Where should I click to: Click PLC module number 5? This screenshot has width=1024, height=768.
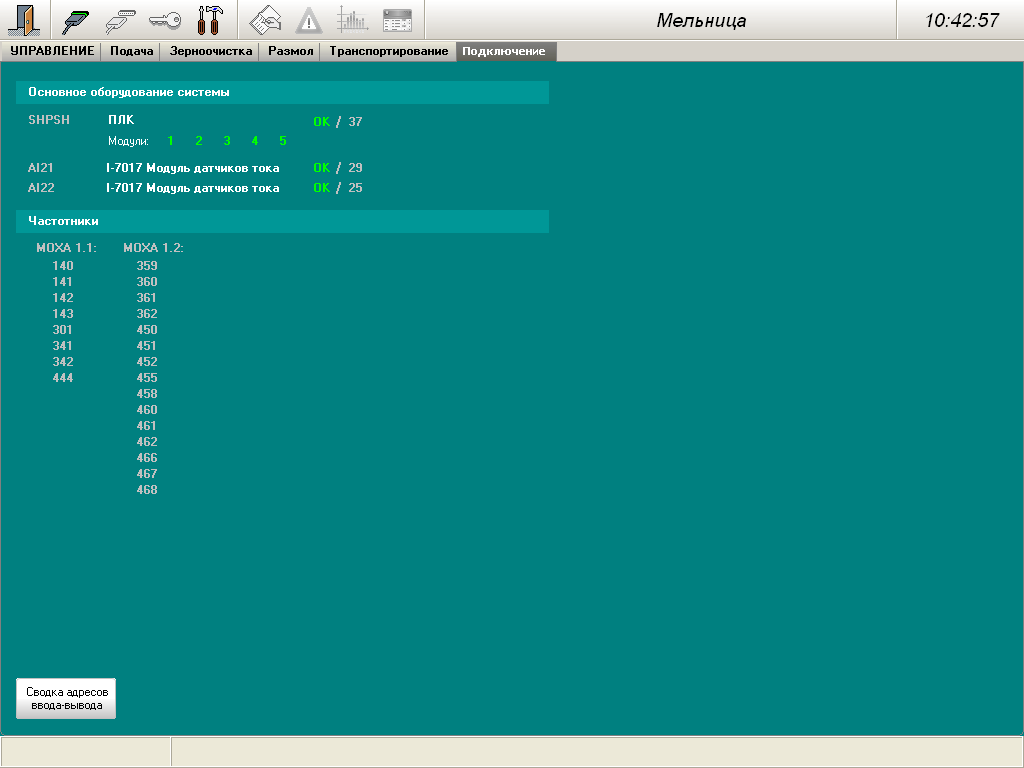point(283,141)
